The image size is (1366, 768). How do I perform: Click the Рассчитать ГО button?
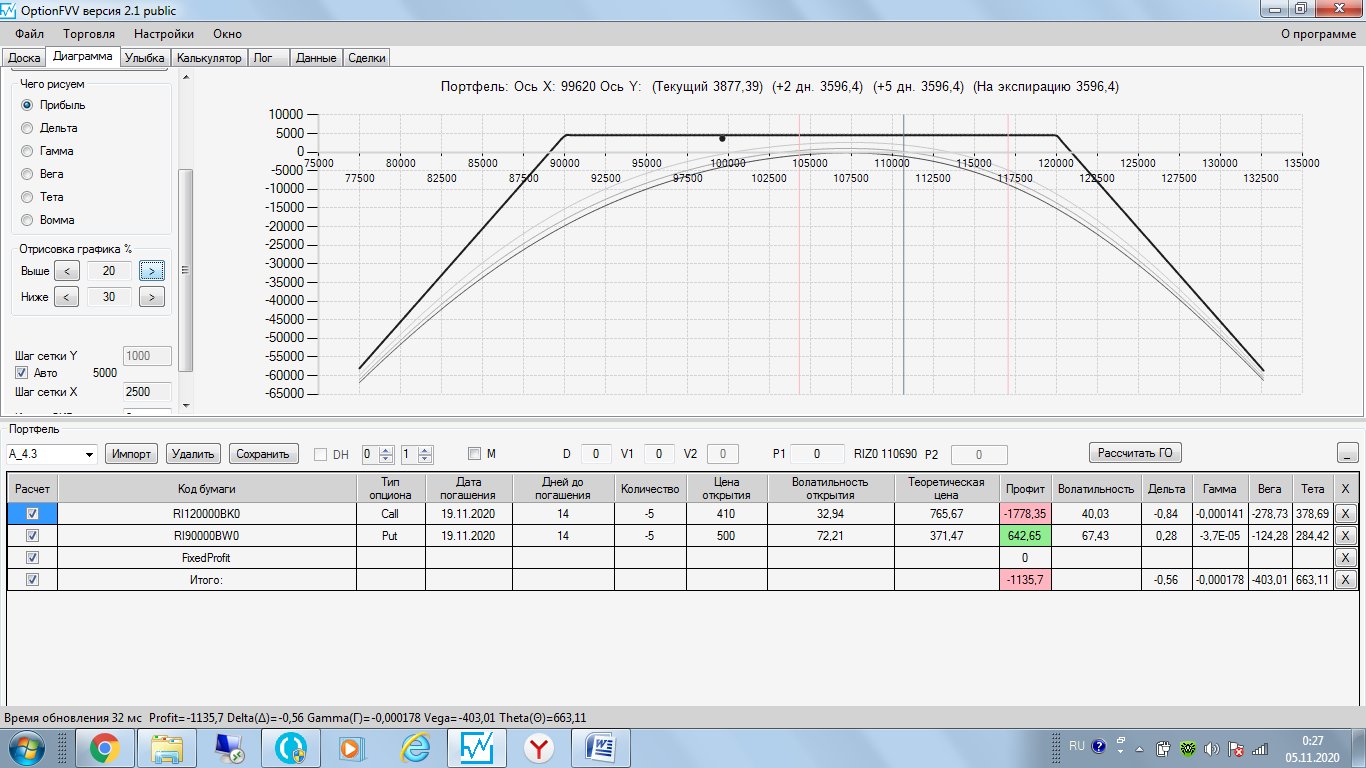[x=1135, y=453]
